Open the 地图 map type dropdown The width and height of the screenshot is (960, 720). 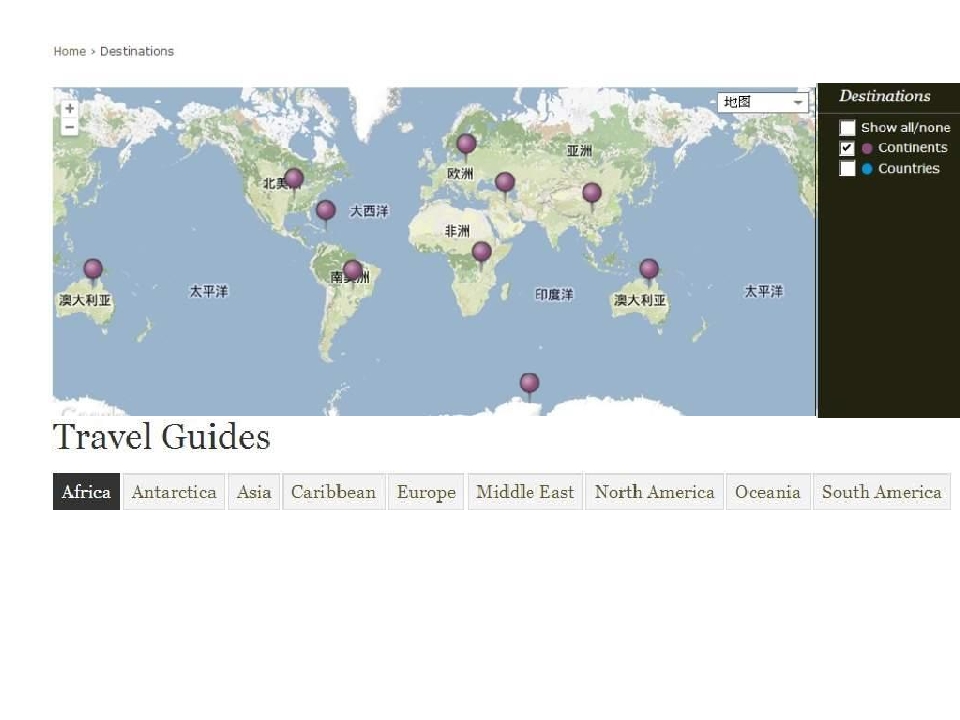pyautogui.click(x=763, y=102)
